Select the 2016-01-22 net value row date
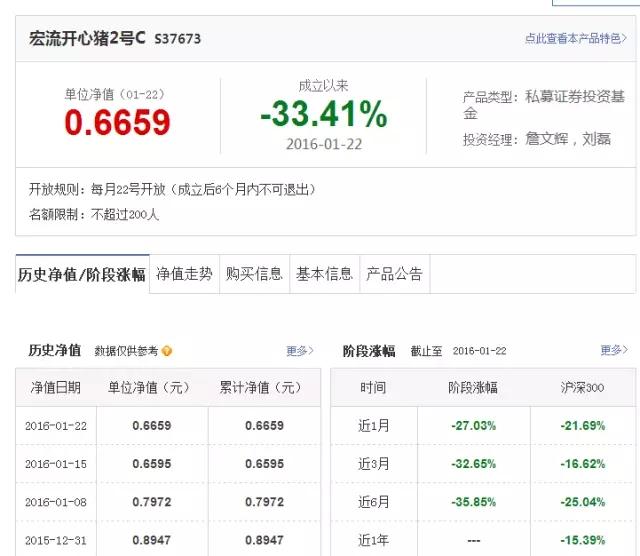The image size is (640, 556). (55, 425)
